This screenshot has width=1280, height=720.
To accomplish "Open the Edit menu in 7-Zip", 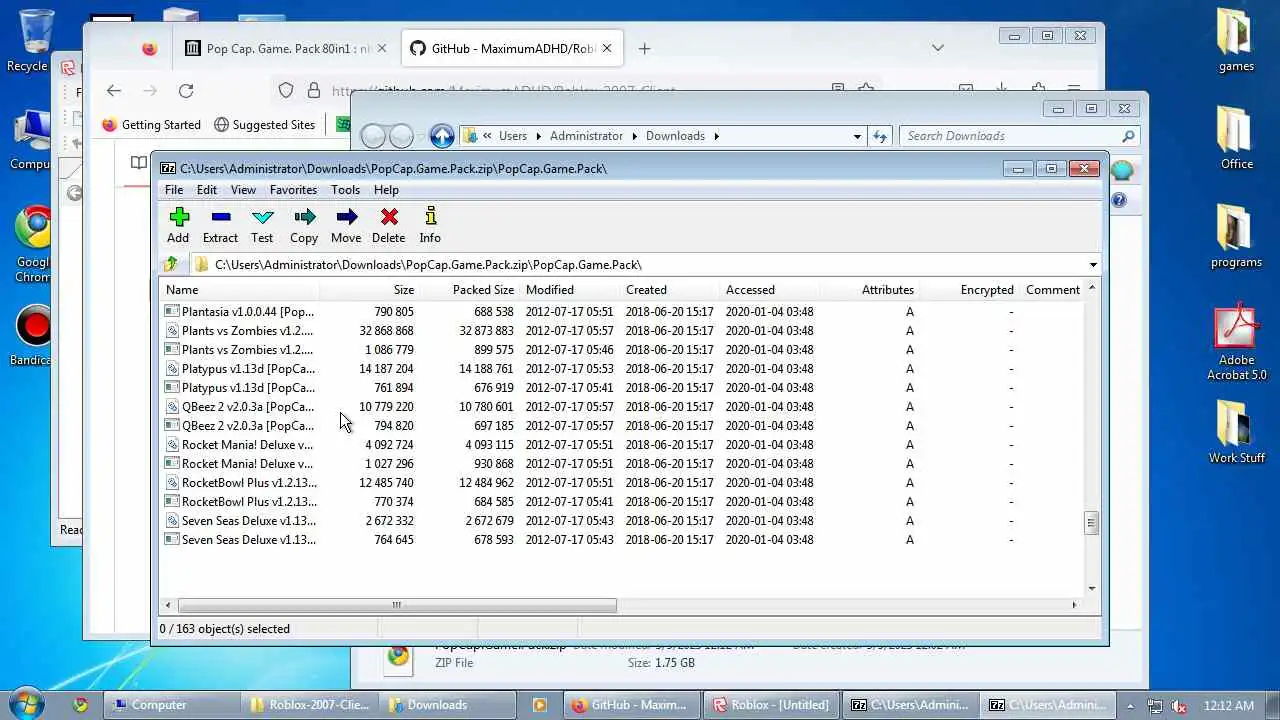I will [x=207, y=190].
